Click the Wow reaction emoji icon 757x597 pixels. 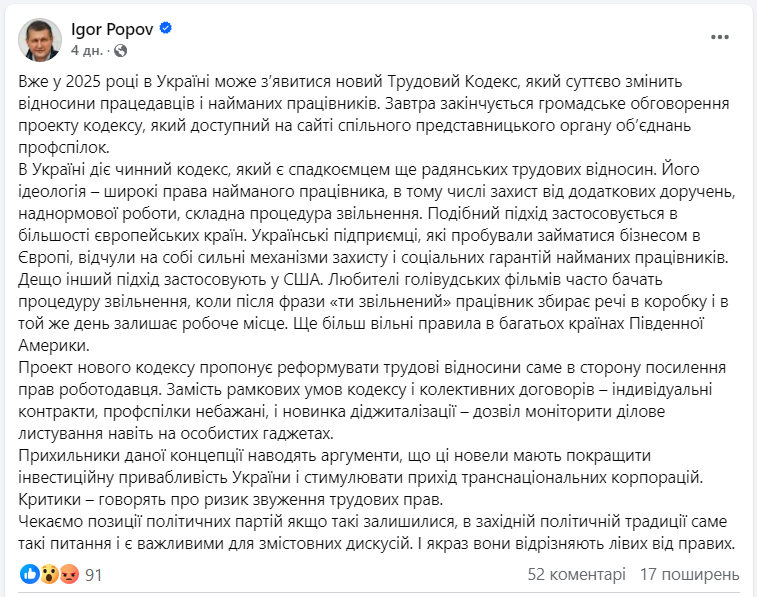(48, 575)
